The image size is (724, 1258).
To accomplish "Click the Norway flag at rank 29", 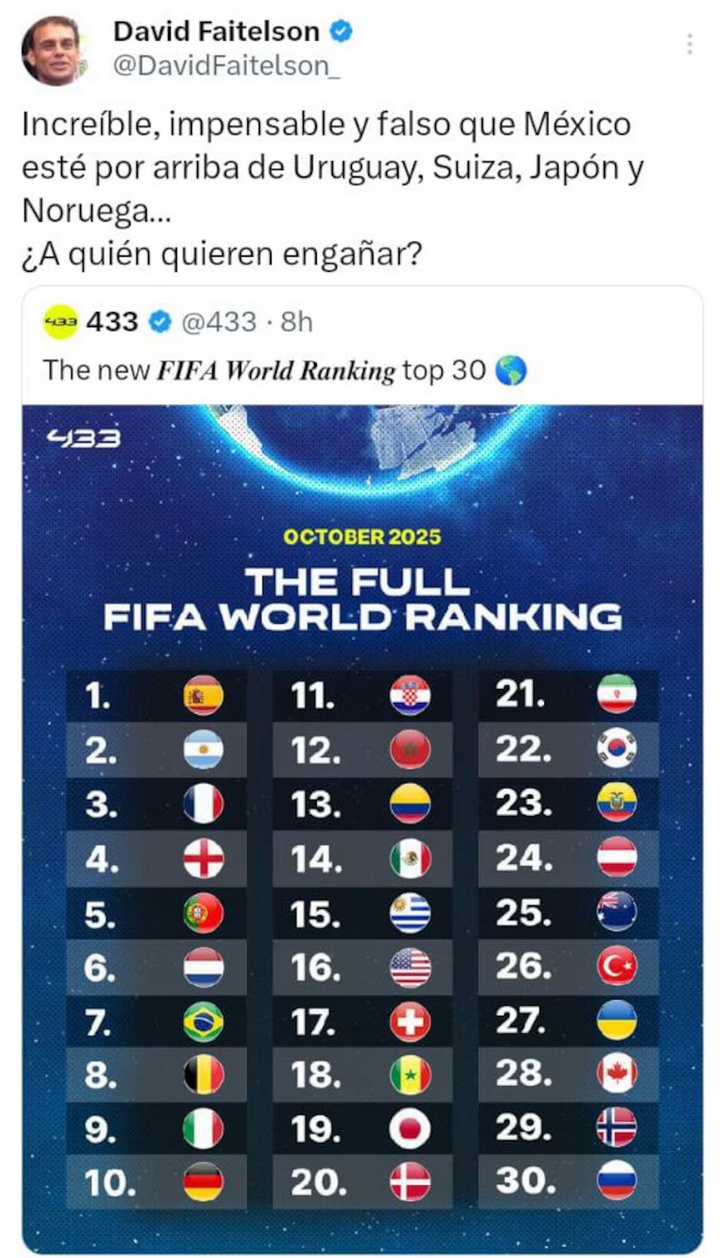I will (x=616, y=1129).
